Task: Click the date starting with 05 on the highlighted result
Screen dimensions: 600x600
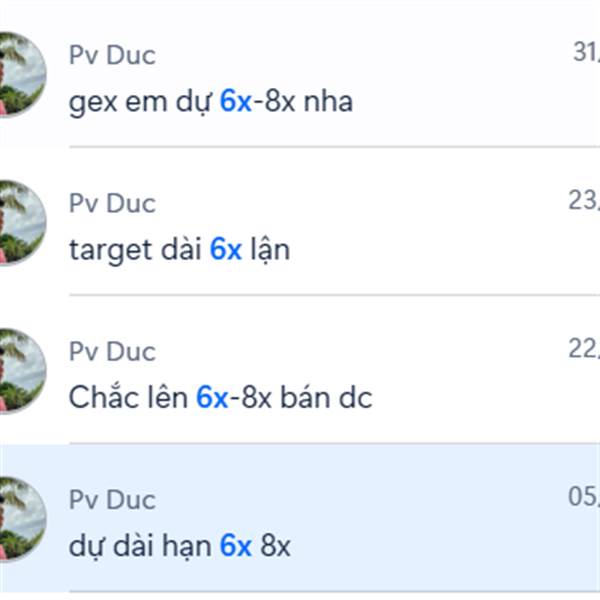Action: 584,496
